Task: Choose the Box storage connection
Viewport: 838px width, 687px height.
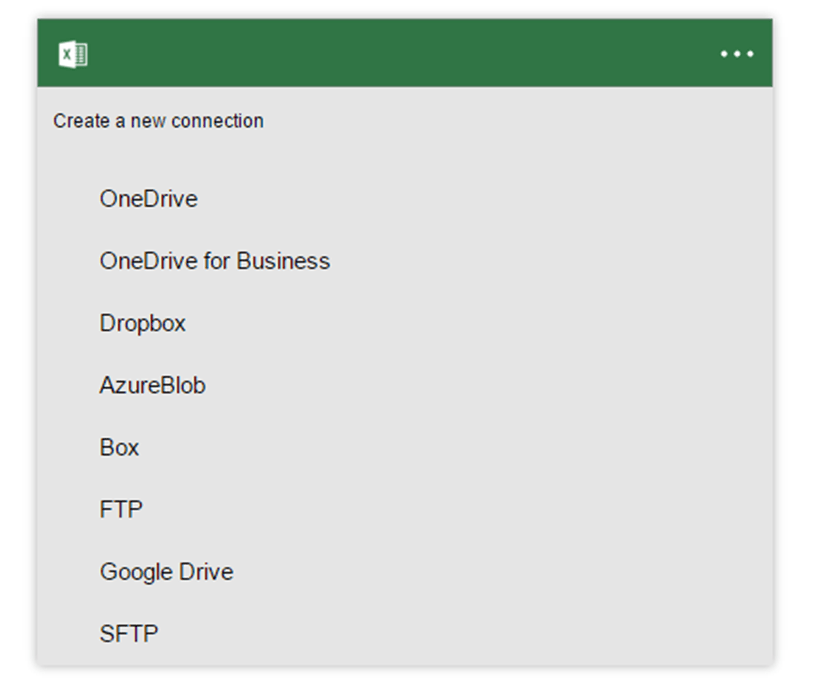Action: pos(119,447)
